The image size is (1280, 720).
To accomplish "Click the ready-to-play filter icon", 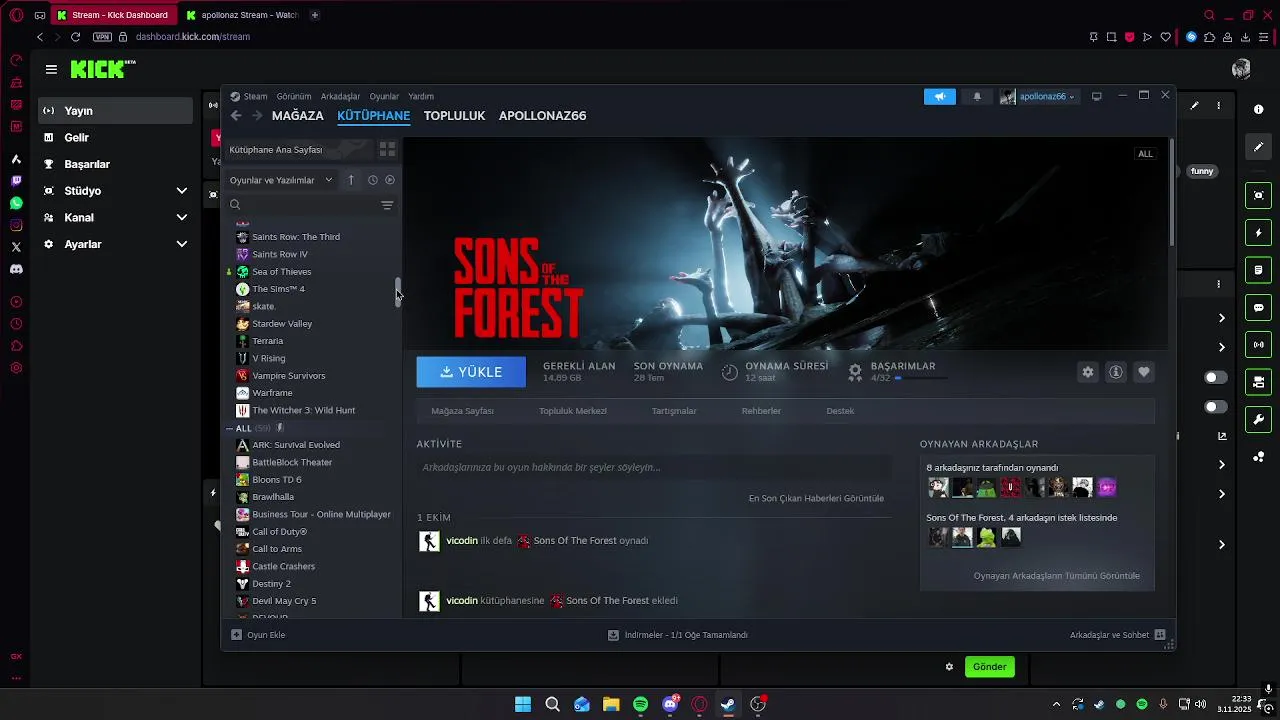I will tap(390, 180).
